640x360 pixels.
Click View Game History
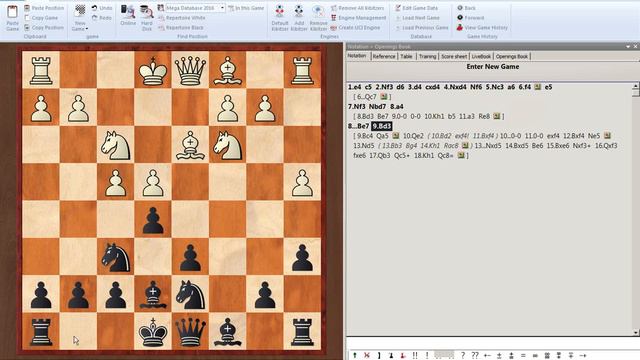pos(482,27)
